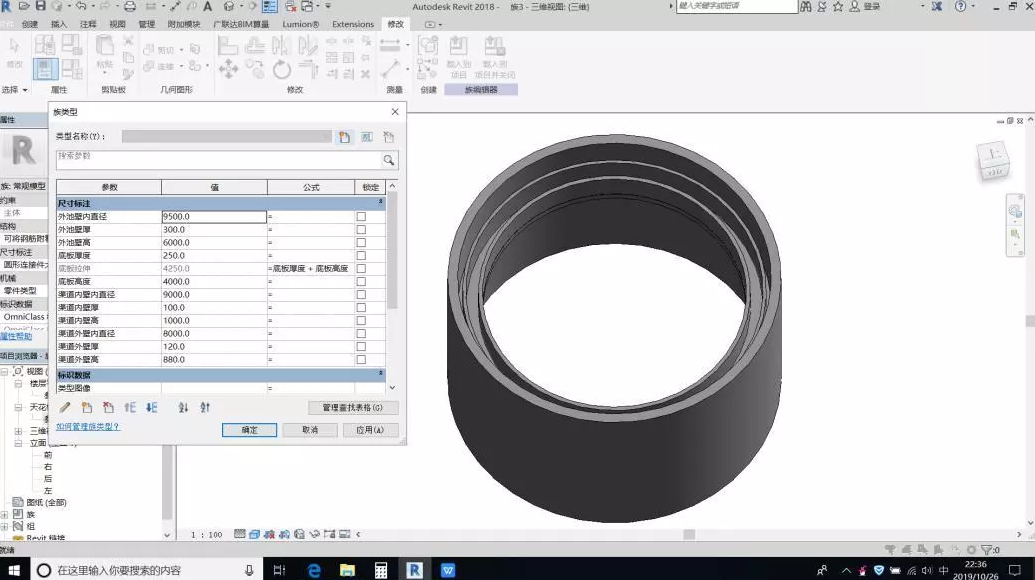This screenshot has height=580, width=1035.
Task: Sort parameters in ascending order
Action: point(183,408)
